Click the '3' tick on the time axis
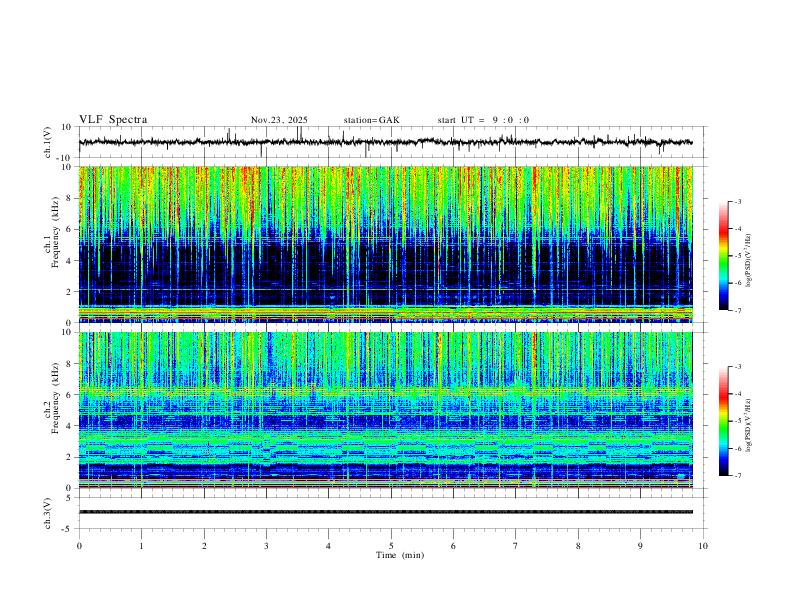Image resolution: width=792 pixels, height=612 pixels. point(266,546)
